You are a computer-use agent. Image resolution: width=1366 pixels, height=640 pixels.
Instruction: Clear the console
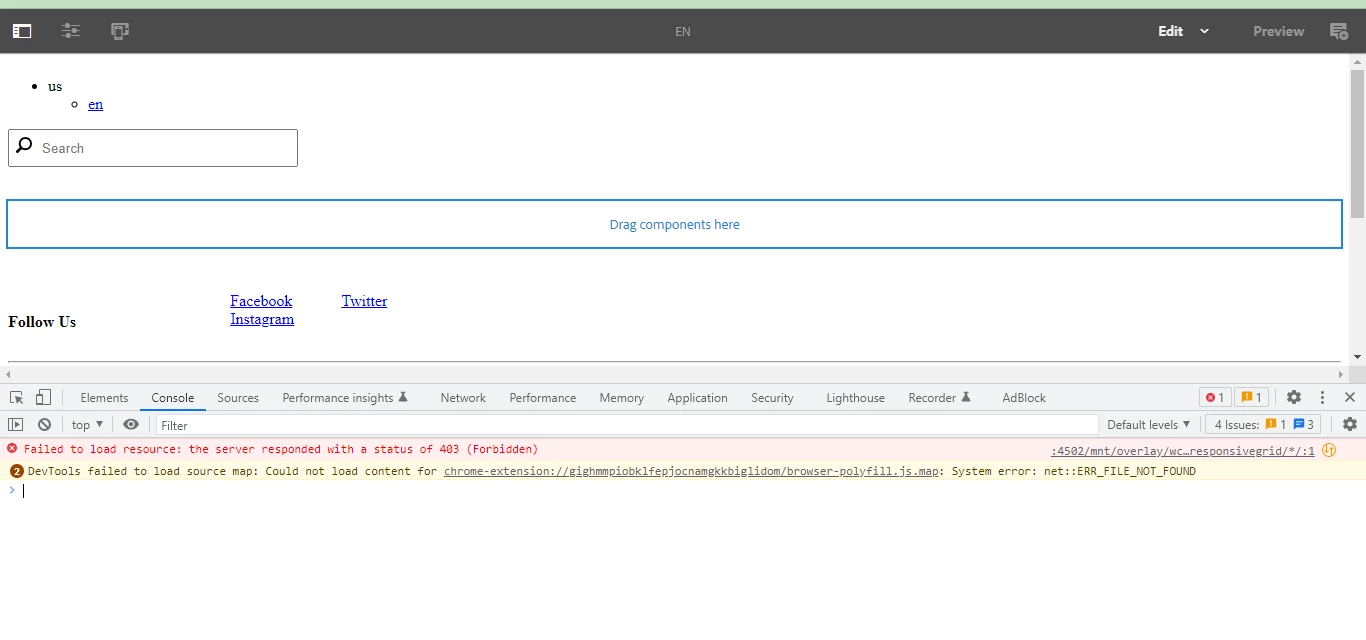[x=44, y=424]
